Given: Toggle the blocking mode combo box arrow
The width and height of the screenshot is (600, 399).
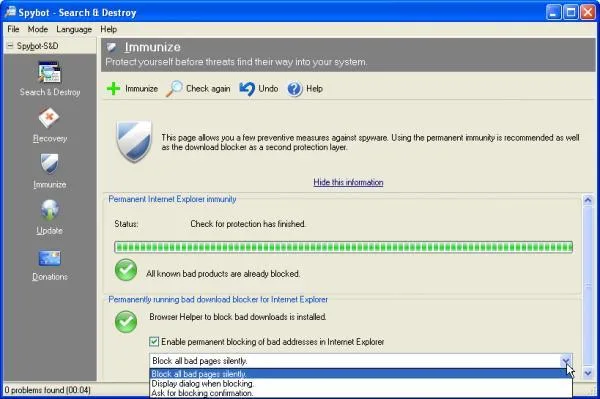Looking at the screenshot, I should 566,361.
